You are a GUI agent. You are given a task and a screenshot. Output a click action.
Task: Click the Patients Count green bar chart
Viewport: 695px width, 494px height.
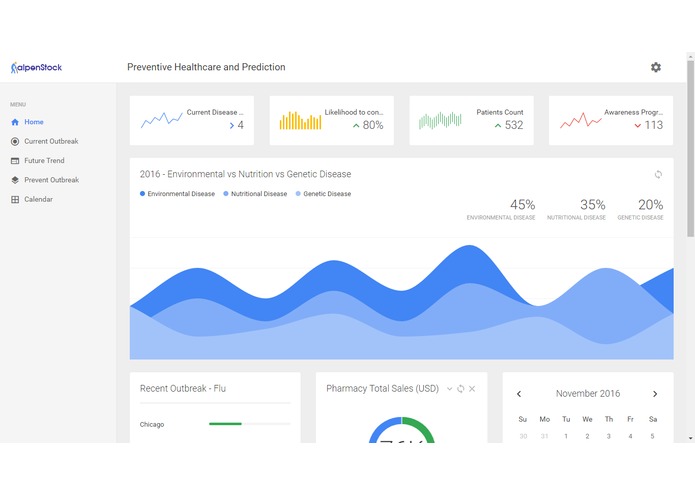(440, 120)
